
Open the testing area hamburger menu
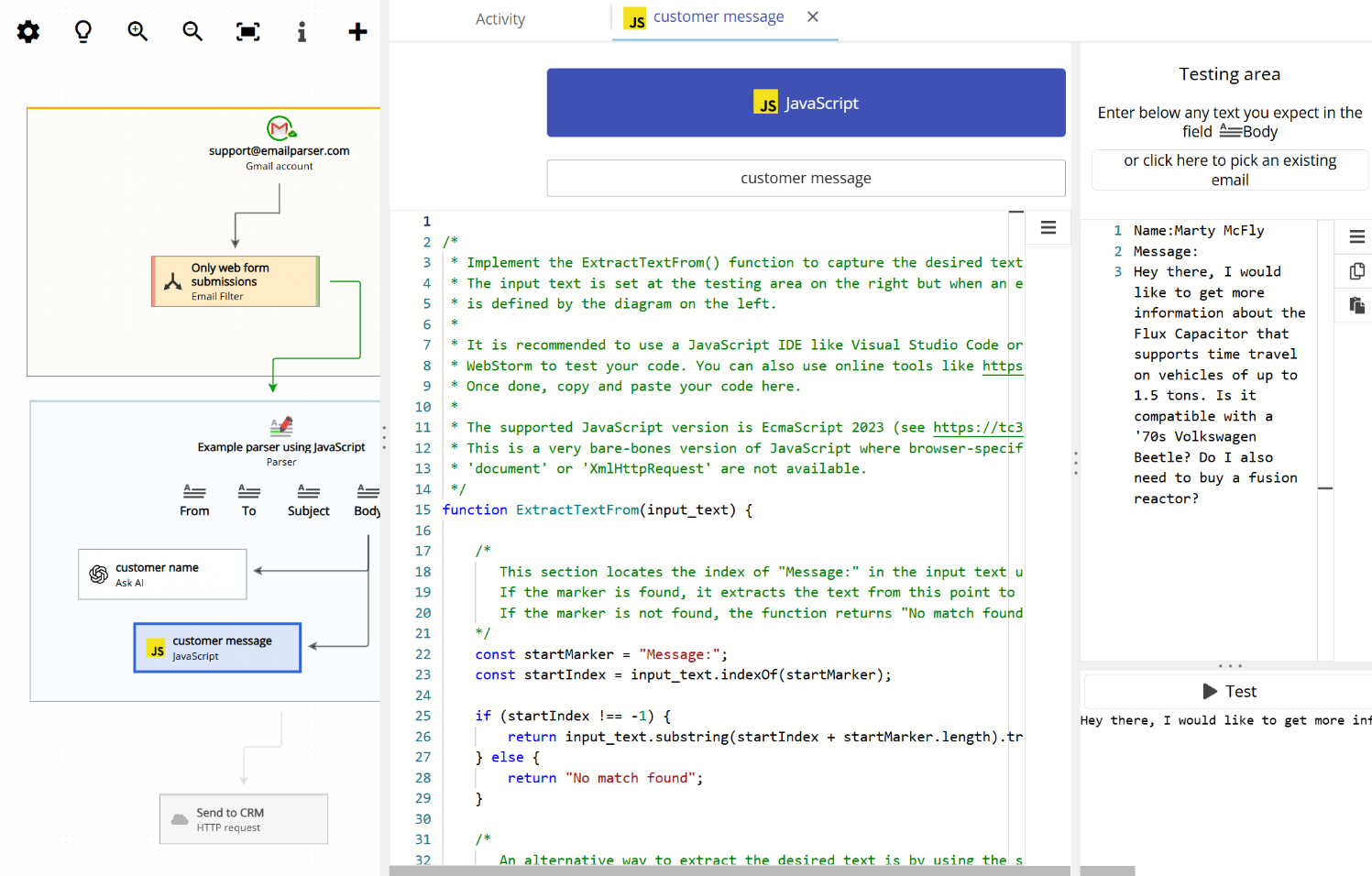(x=1356, y=236)
